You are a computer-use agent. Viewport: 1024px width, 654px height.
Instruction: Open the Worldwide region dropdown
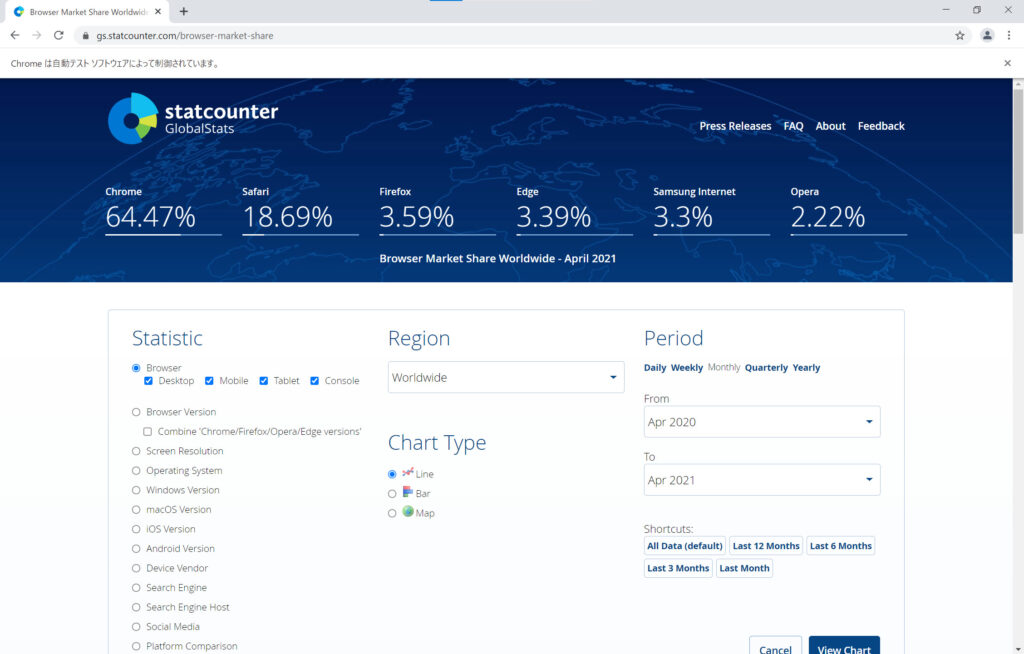coord(506,377)
